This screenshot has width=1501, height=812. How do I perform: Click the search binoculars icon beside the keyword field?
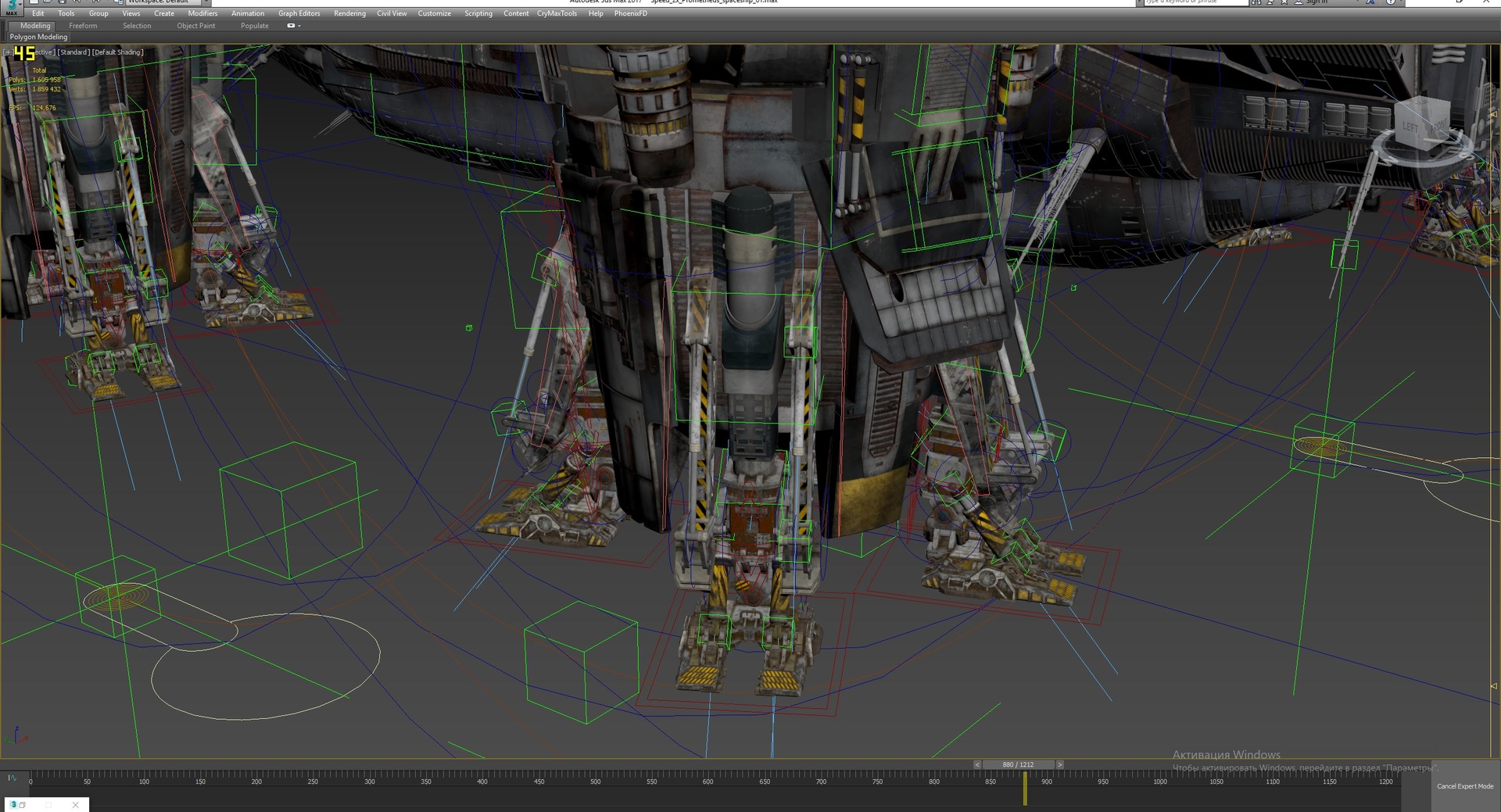1256,2
